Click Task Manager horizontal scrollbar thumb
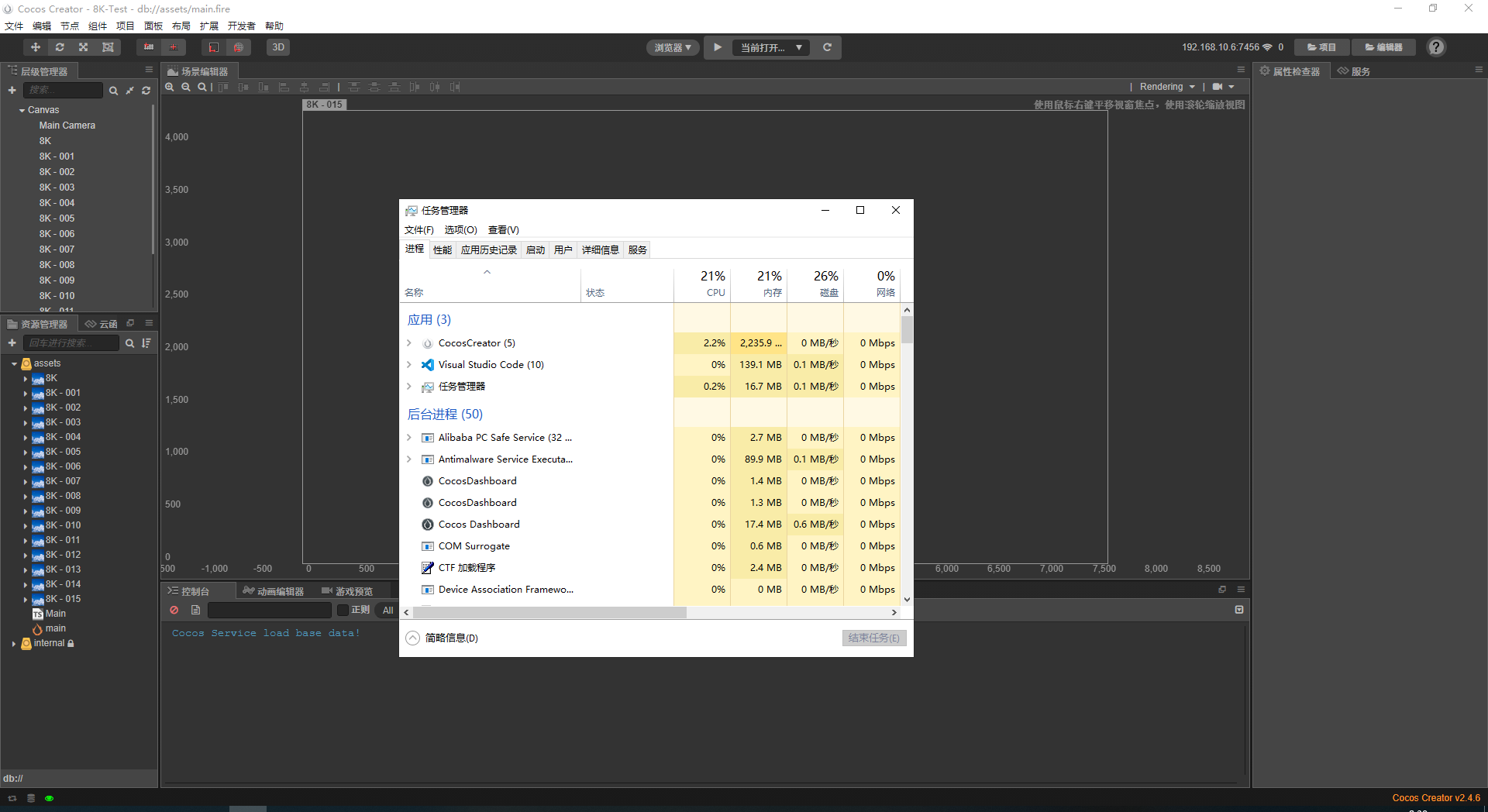 pos(549,612)
